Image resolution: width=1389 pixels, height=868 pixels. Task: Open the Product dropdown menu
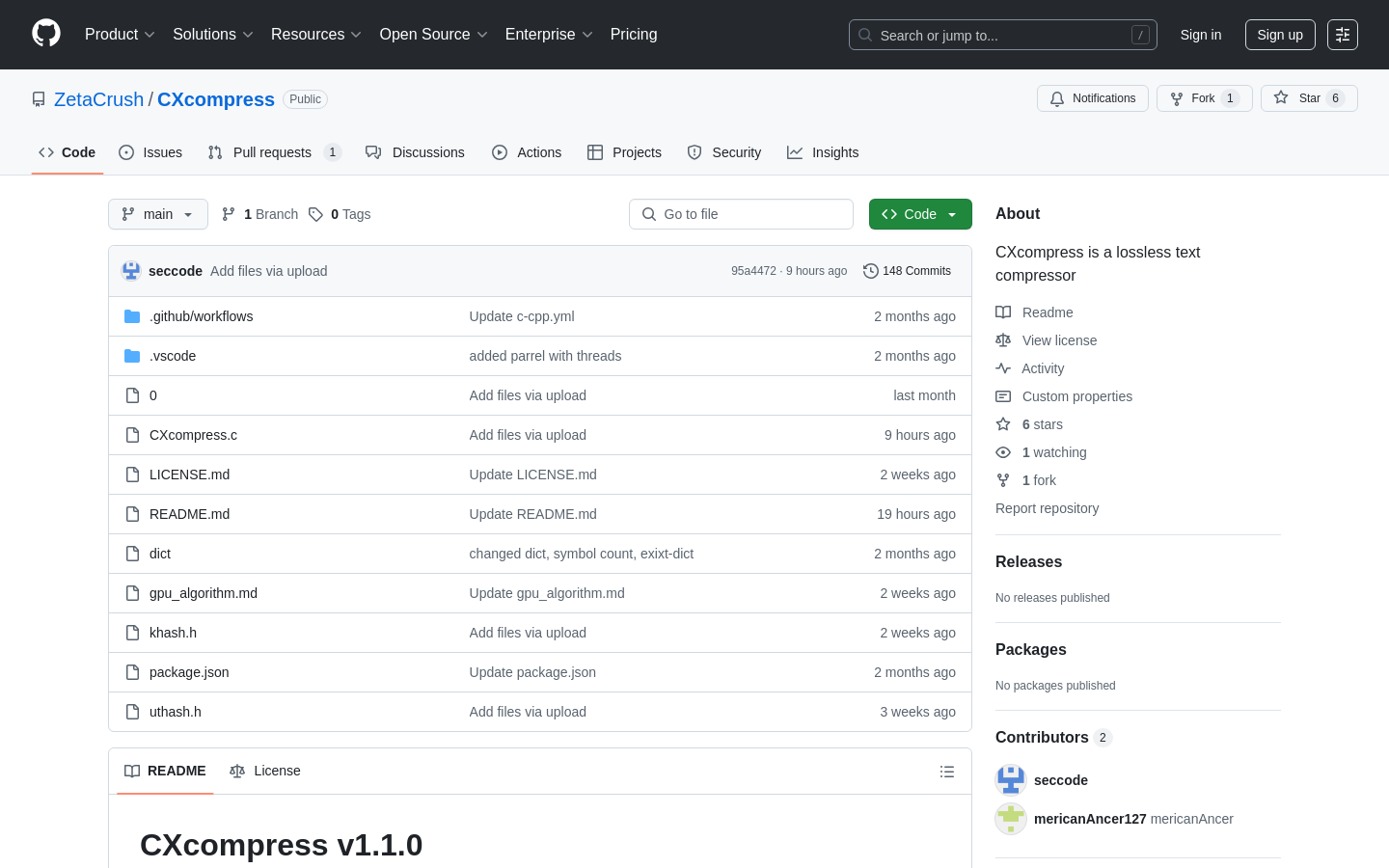(120, 35)
